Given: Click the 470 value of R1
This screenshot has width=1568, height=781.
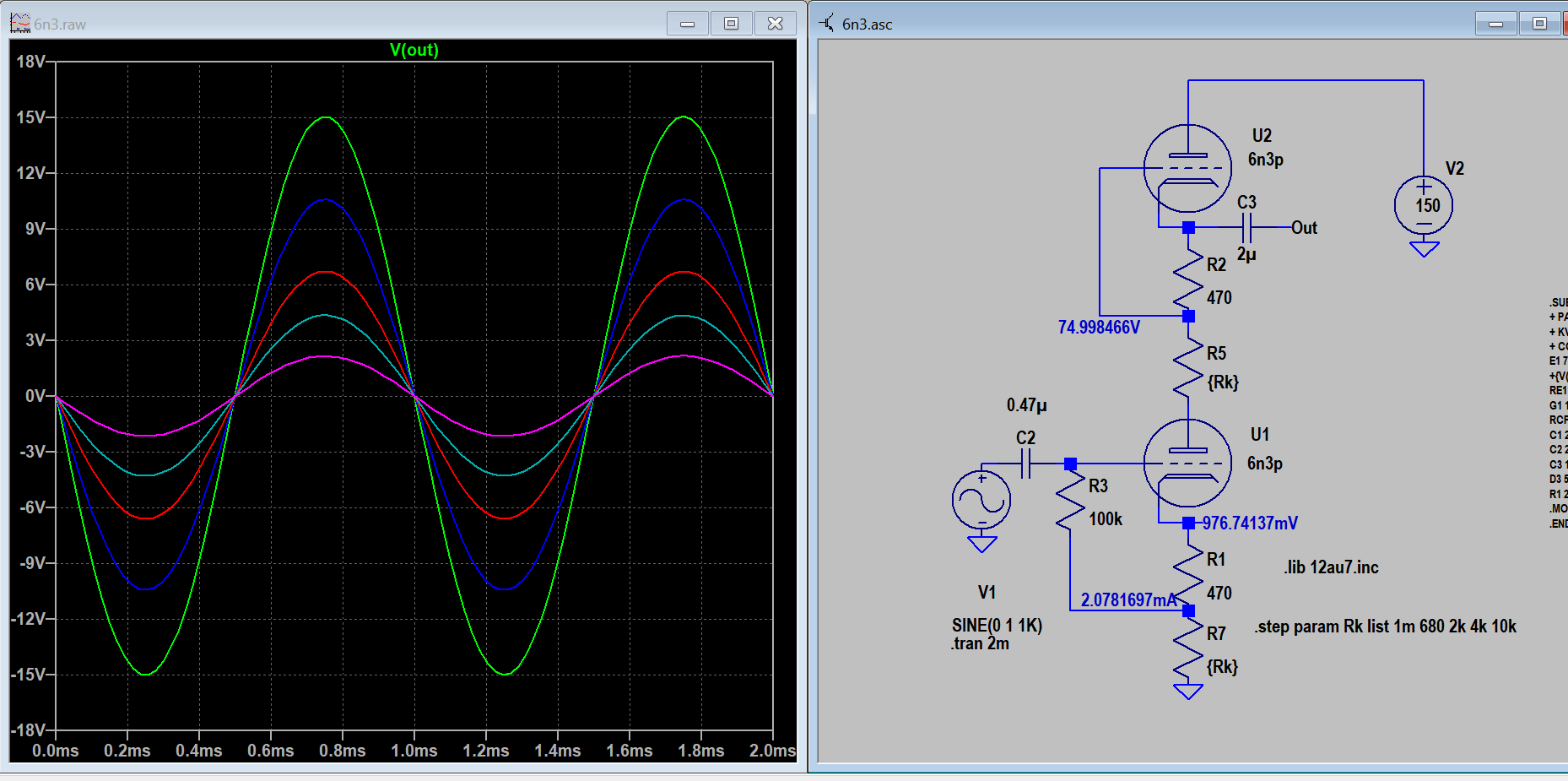Looking at the screenshot, I should (x=1219, y=594).
